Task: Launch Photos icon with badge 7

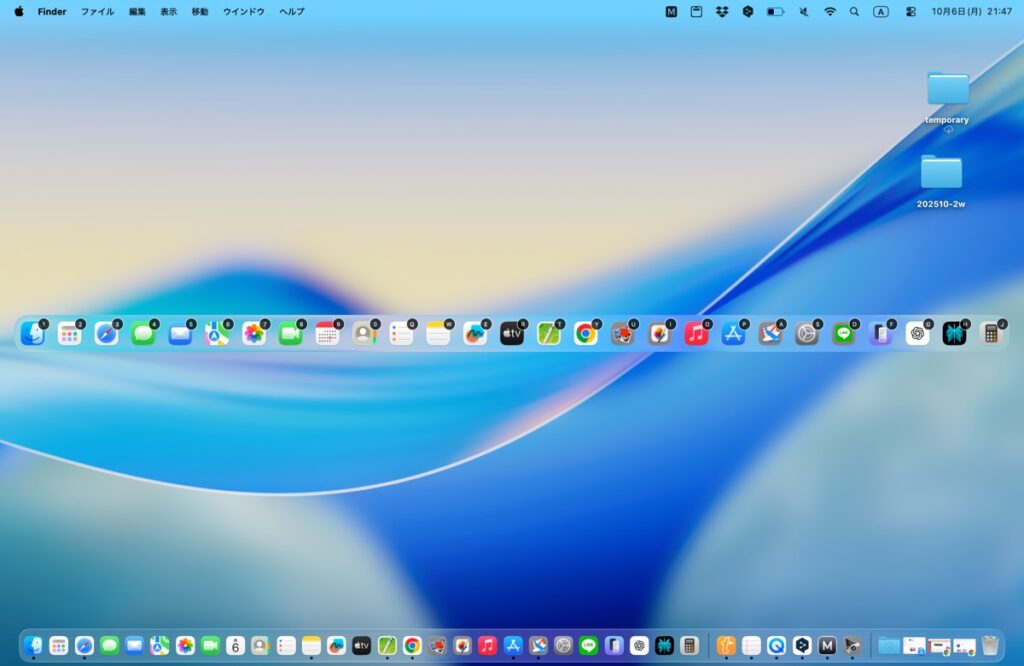Action: click(254, 334)
